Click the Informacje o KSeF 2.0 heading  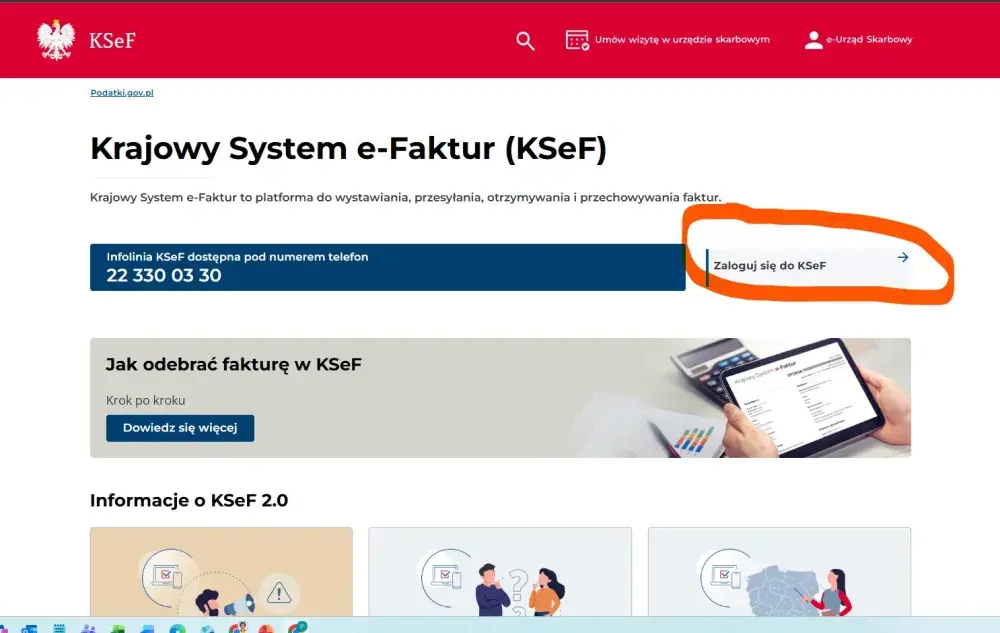pos(189,500)
